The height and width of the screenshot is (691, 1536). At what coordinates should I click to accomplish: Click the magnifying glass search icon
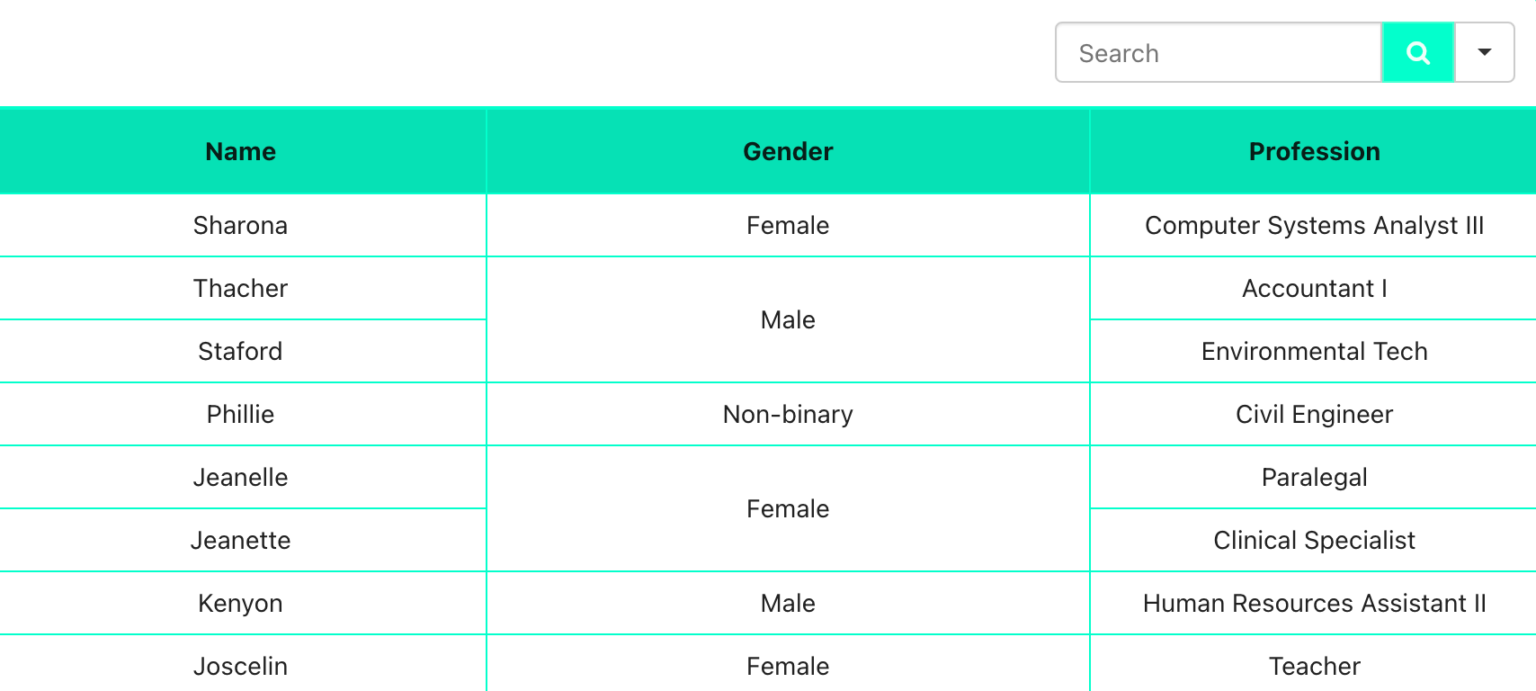point(1417,53)
